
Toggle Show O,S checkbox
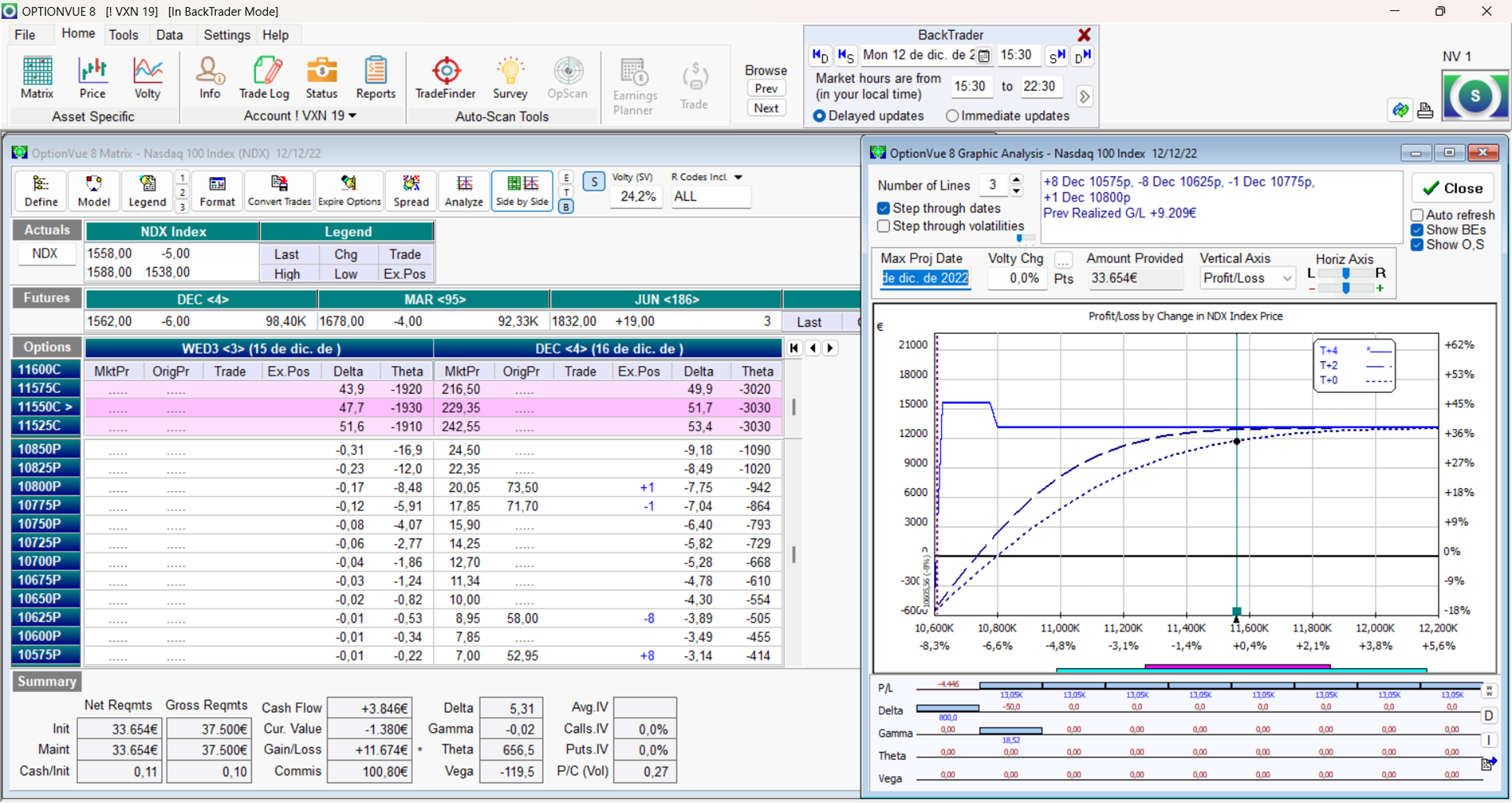coord(1417,245)
